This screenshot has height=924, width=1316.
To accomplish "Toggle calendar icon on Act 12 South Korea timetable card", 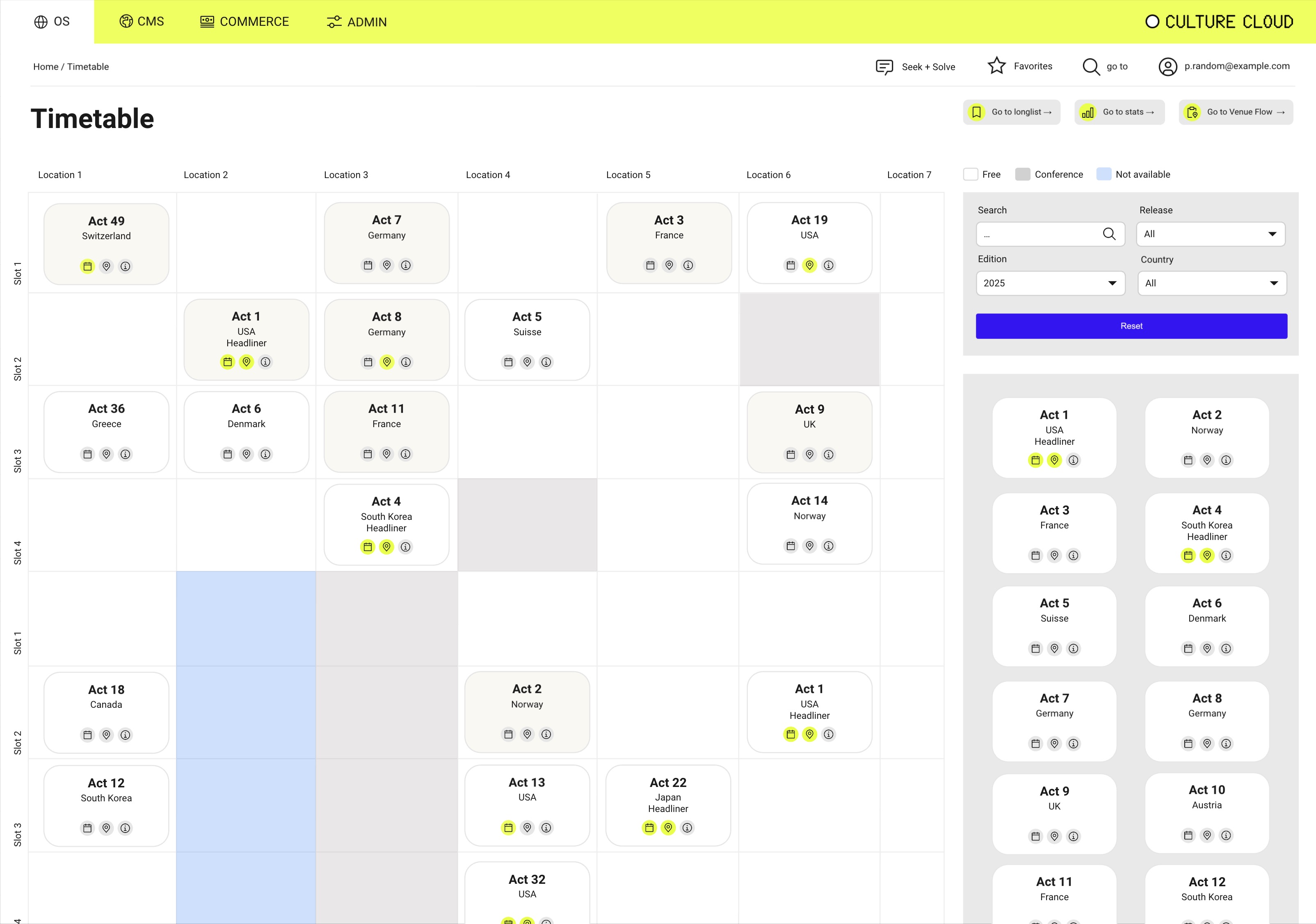I will [x=87, y=828].
